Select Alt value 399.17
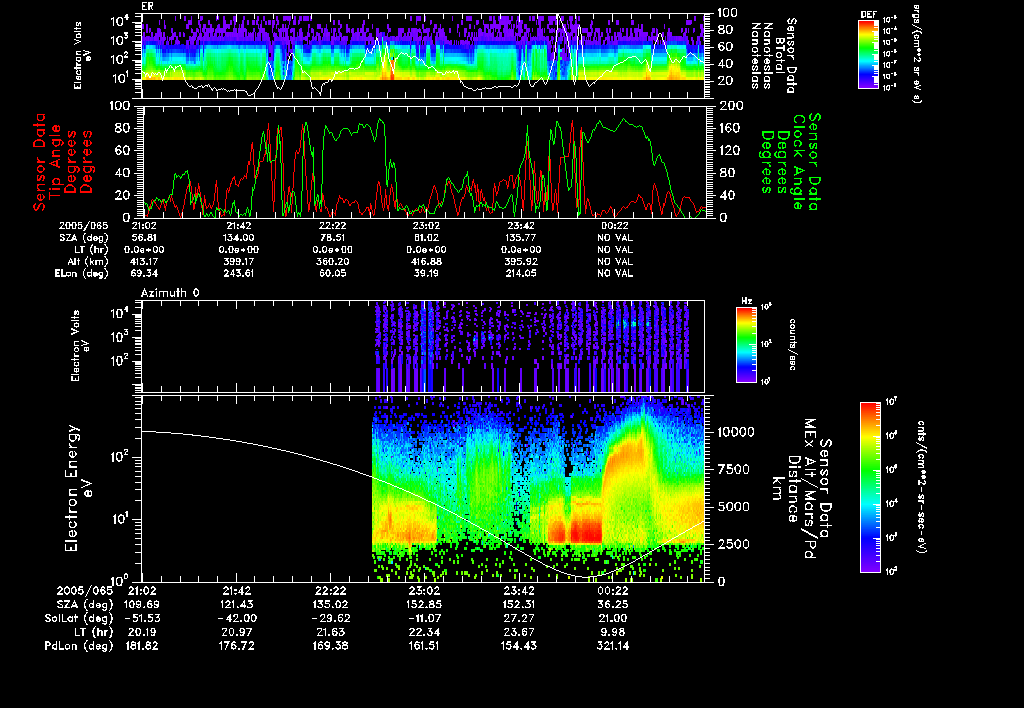 pyautogui.click(x=238, y=262)
